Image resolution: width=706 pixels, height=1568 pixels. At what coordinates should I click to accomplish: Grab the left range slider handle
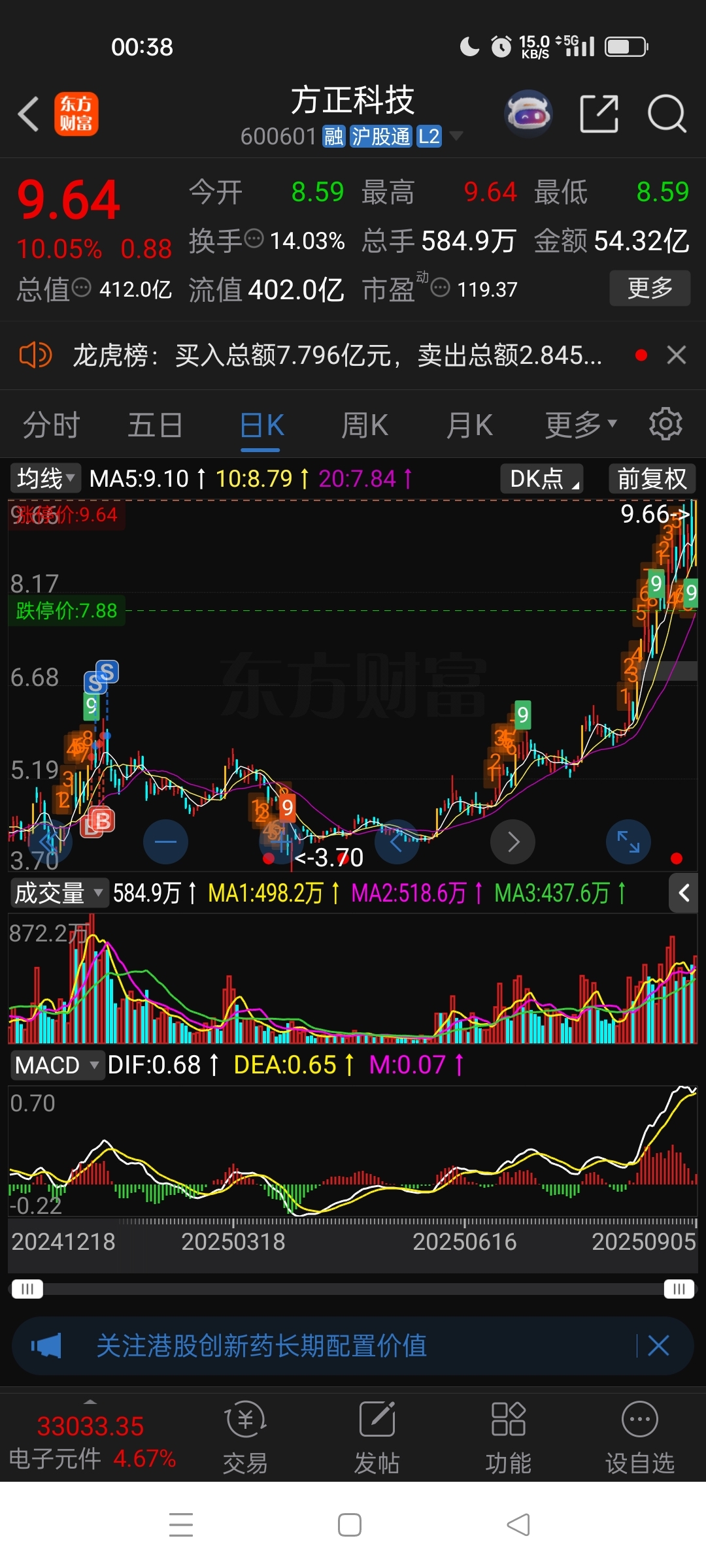(27, 1289)
